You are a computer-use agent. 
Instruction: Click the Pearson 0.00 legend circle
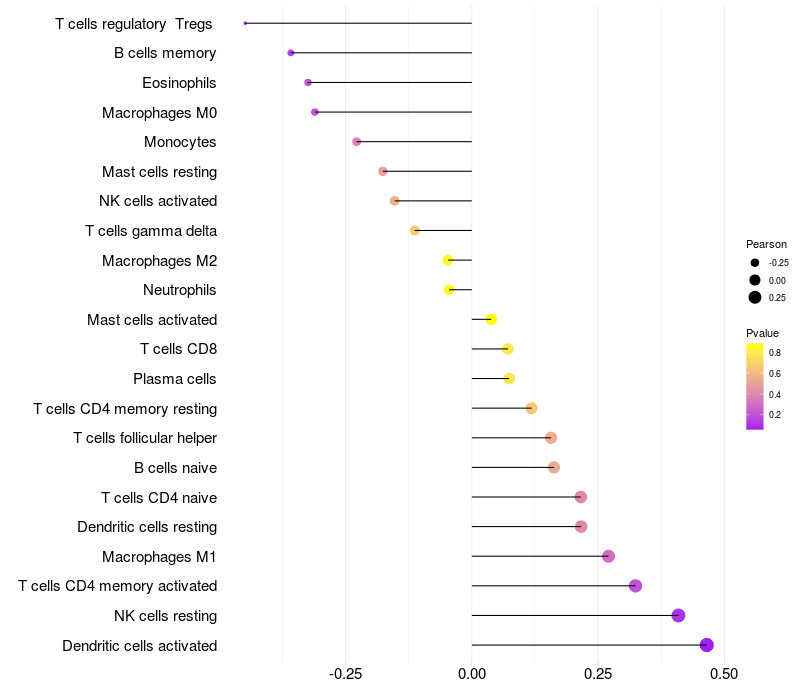tap(755, 280)
